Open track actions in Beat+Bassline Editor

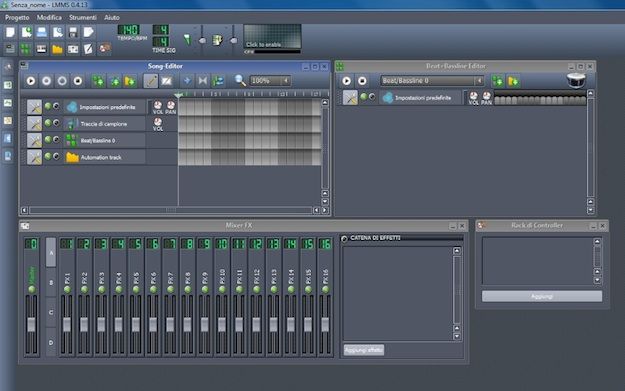coord(350,98)
